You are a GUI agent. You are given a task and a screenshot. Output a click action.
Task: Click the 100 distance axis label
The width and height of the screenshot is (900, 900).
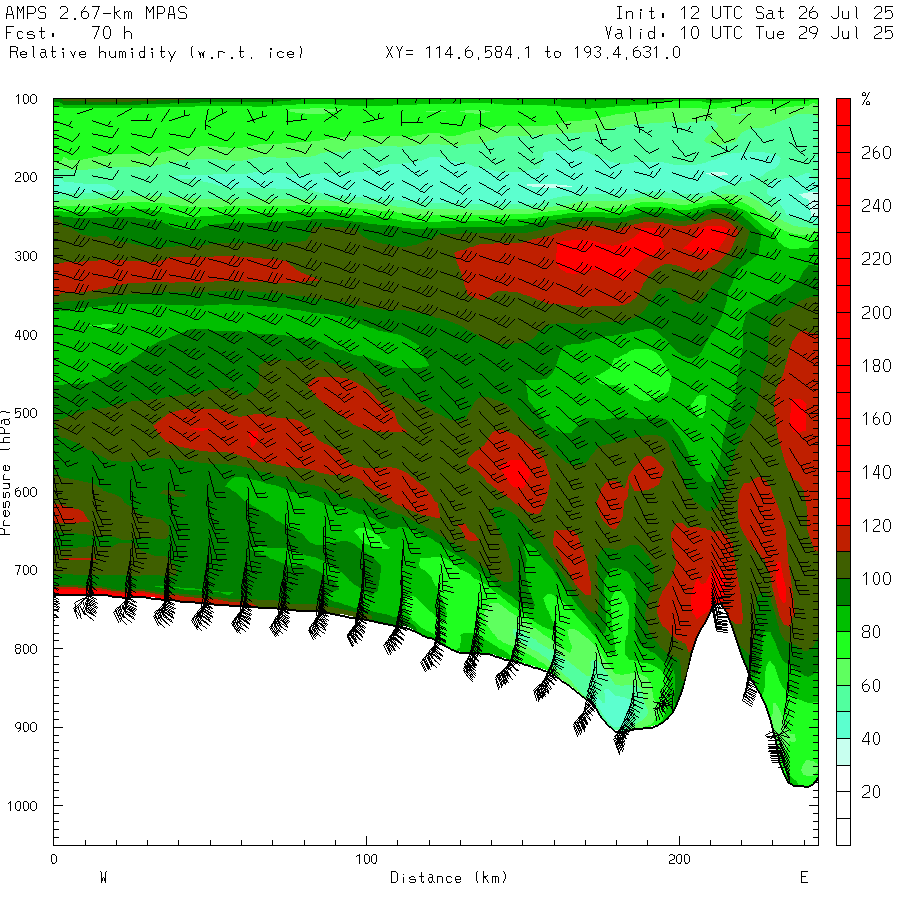[366, 859]
